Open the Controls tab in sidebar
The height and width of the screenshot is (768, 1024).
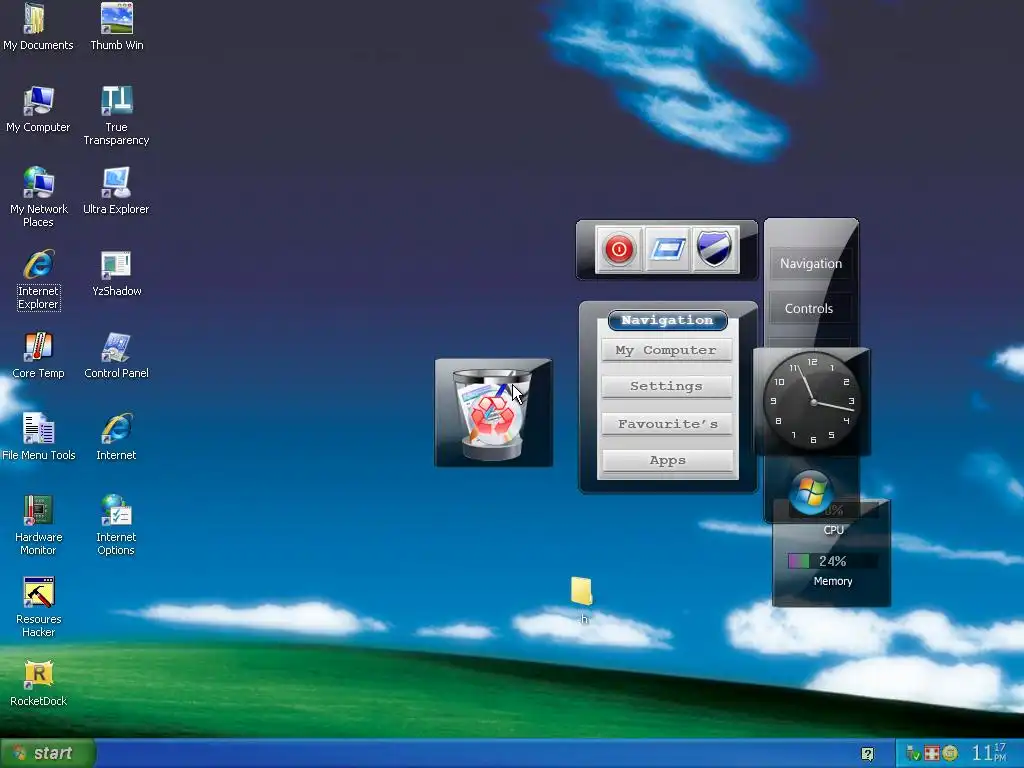[x=809, y=309]
